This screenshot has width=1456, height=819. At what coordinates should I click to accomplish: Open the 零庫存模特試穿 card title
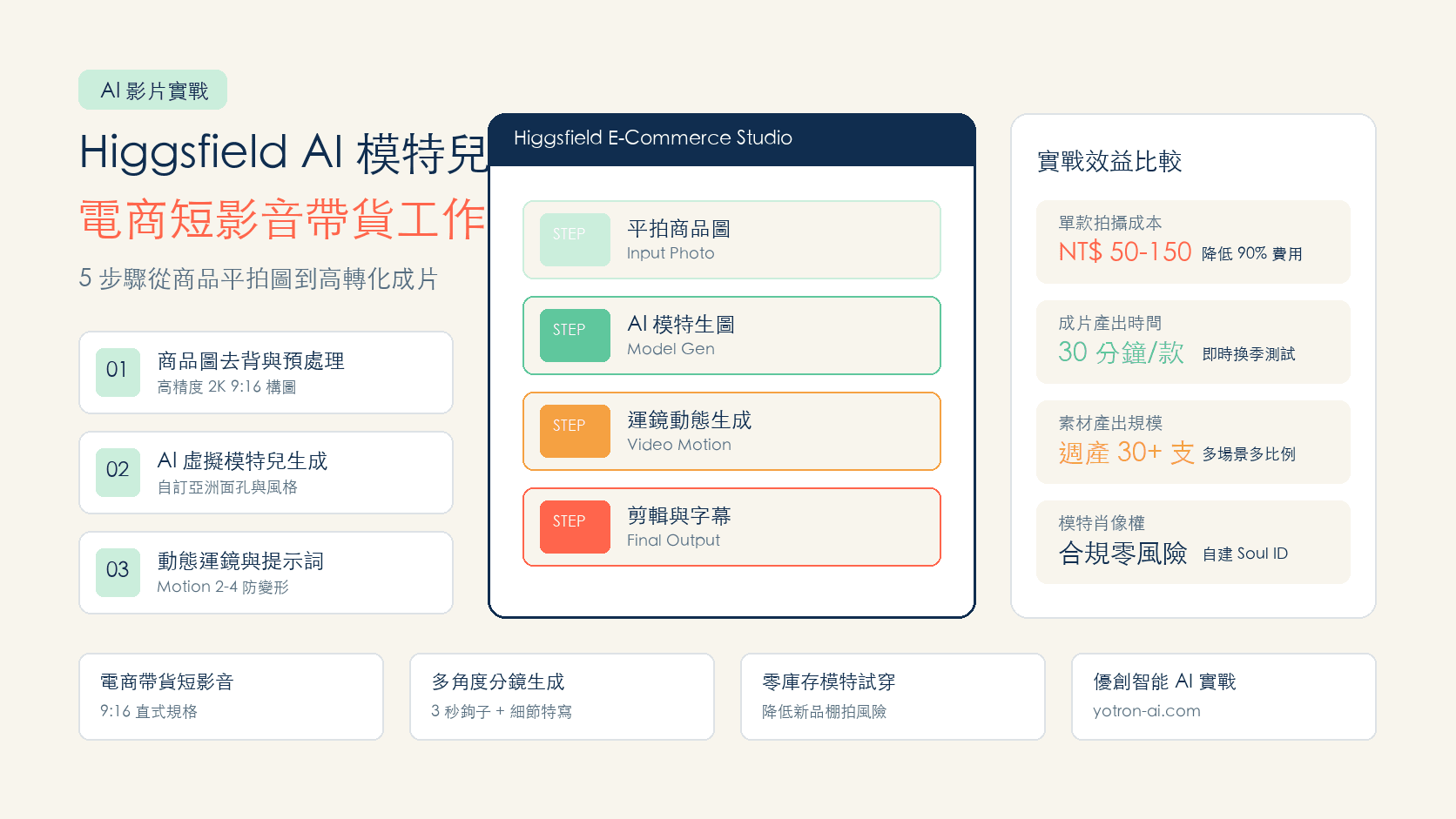(x=829, y=681)
